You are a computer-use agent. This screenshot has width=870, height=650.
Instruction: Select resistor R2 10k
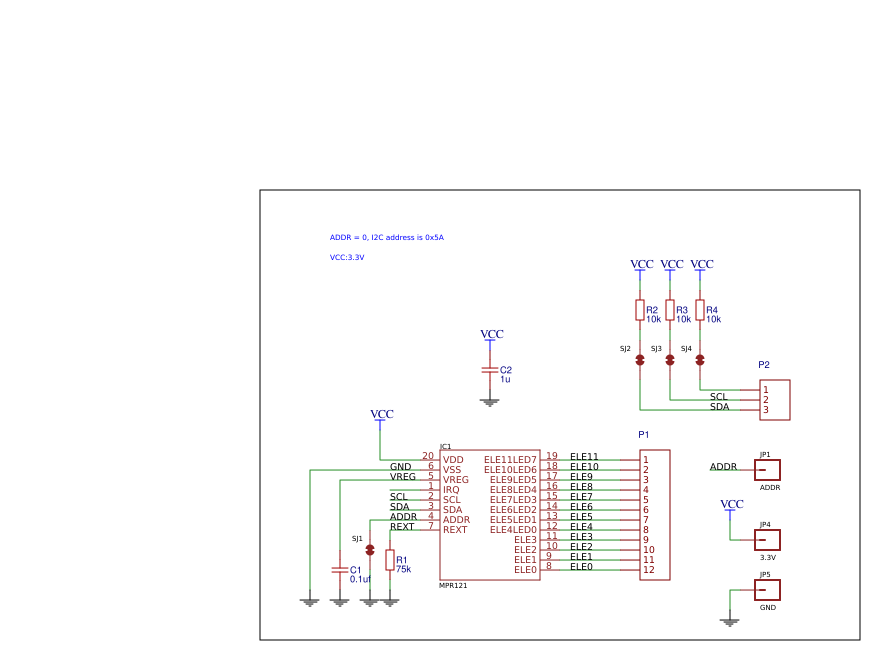coord(638,311)
